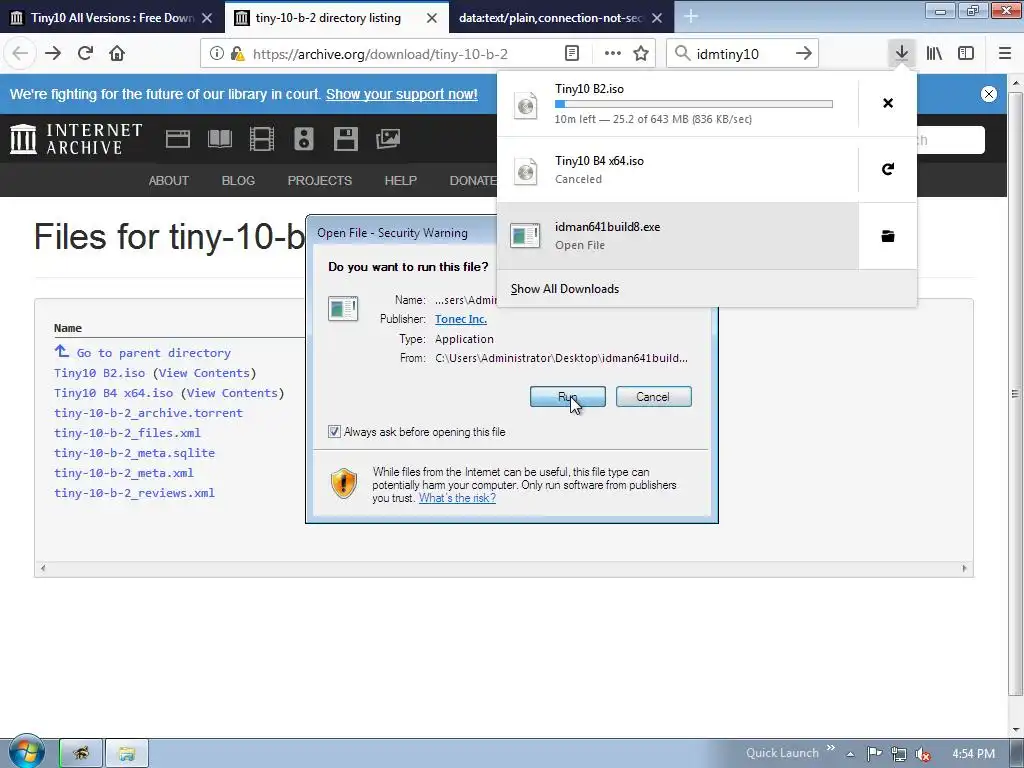Click Go to parent directory

[154, 353]
